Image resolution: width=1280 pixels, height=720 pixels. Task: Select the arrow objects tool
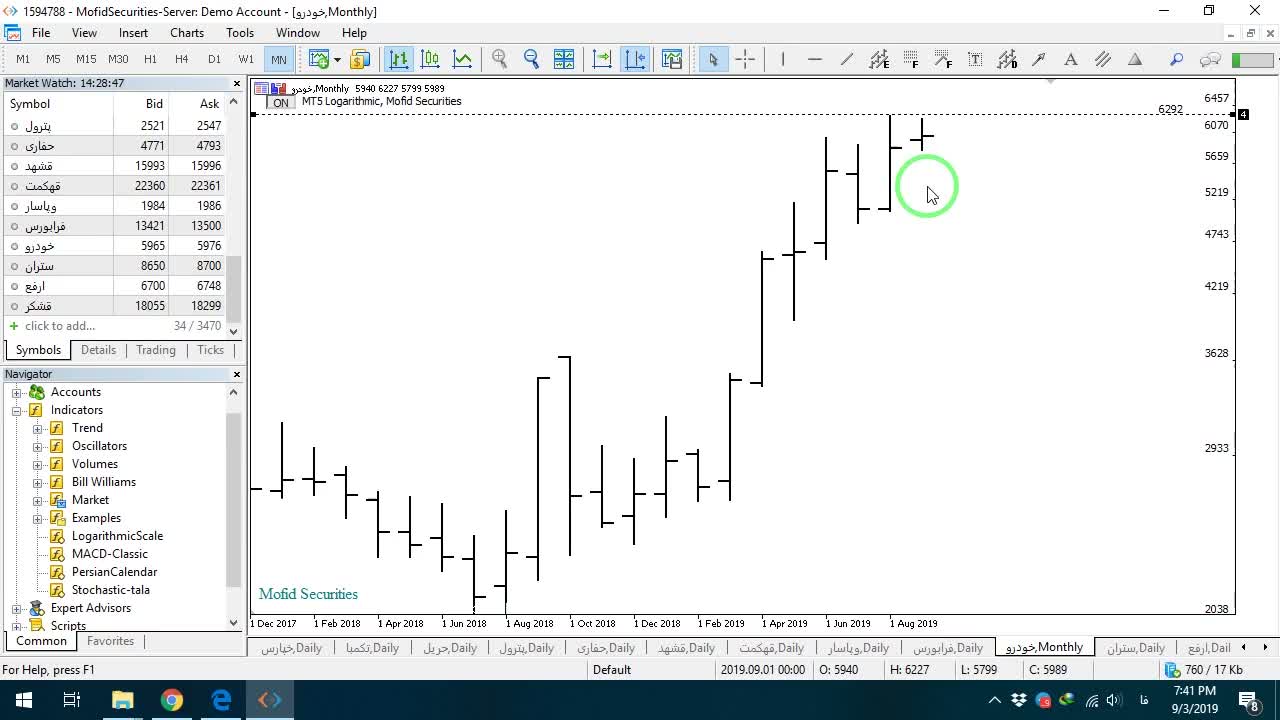click(1039, 59)
